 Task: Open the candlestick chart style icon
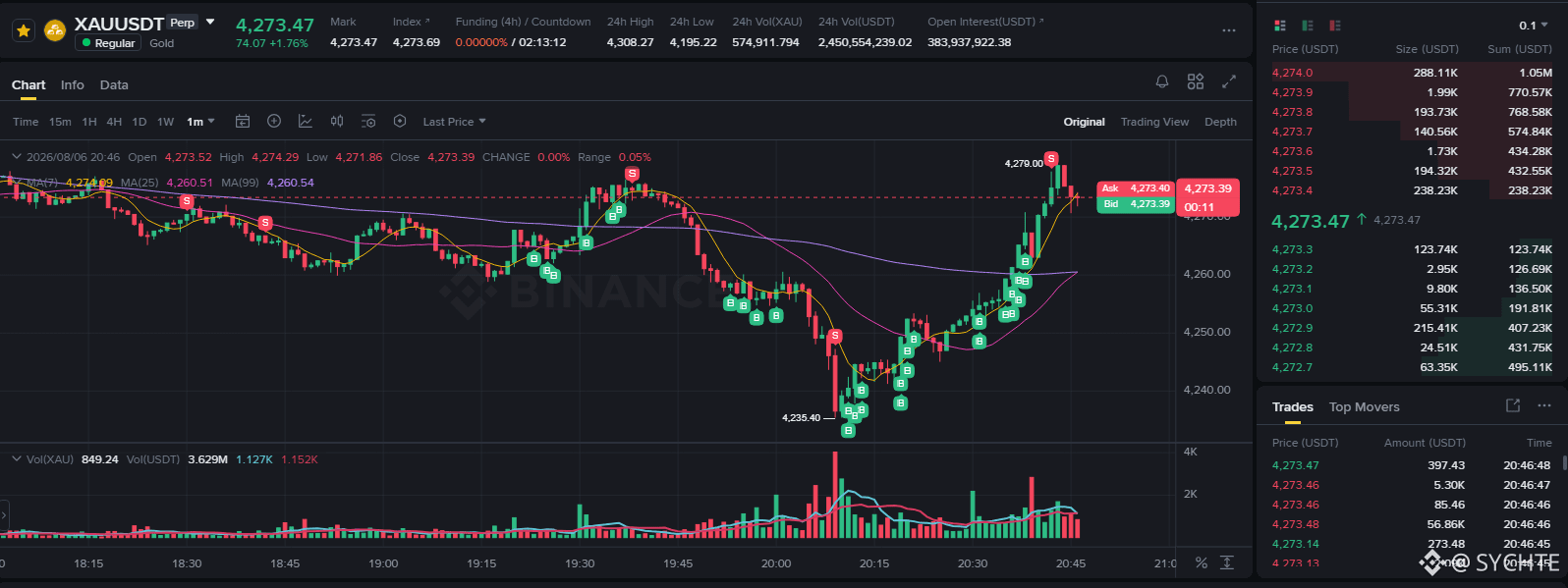click(x=337, y=122)
